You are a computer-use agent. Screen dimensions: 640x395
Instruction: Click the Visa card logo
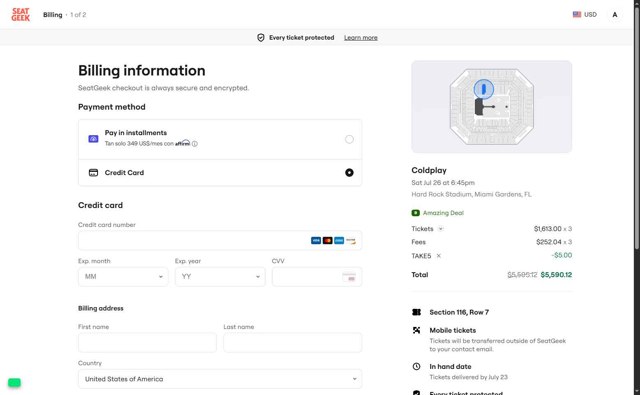tap(316, 241)
